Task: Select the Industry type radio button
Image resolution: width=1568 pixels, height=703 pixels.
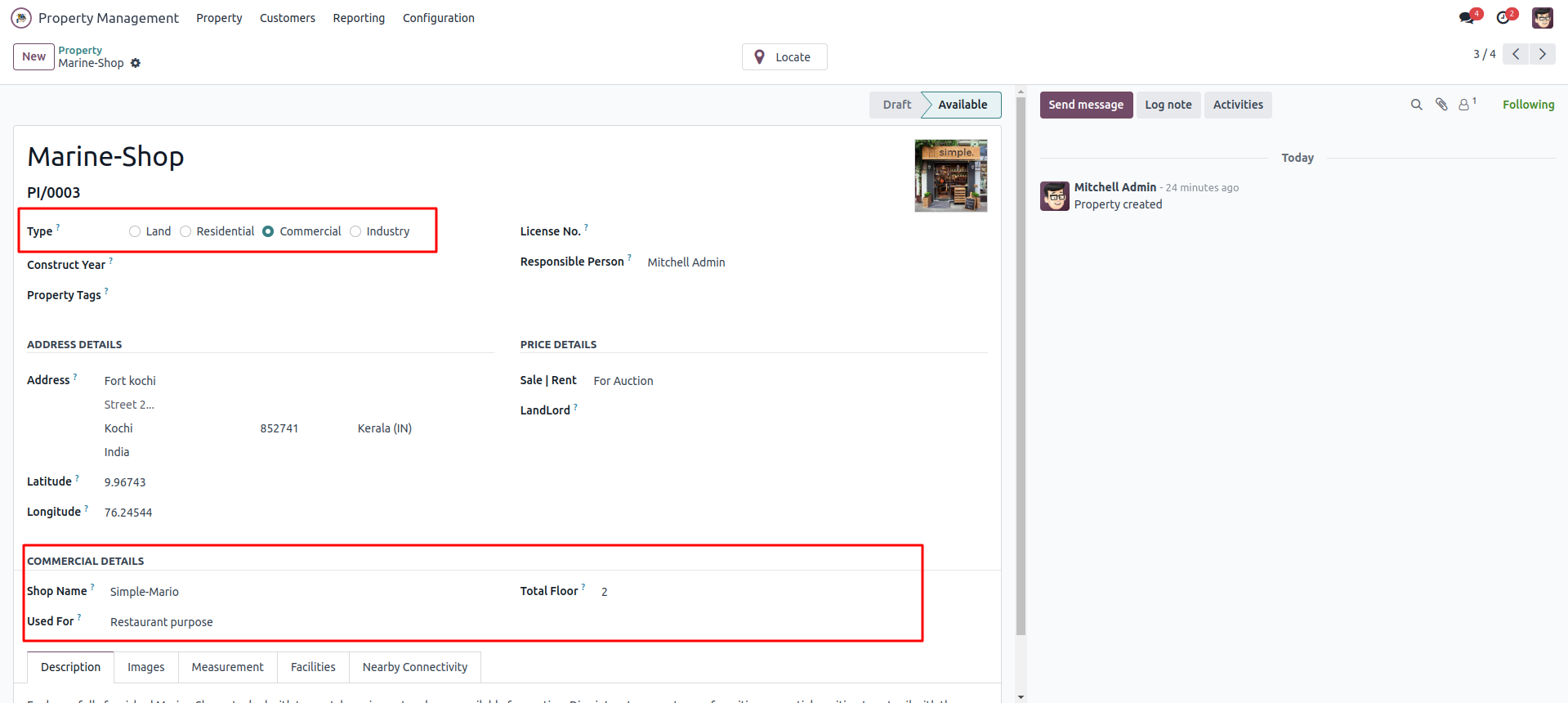Action: pyautogui.click(x=355, y=231)
